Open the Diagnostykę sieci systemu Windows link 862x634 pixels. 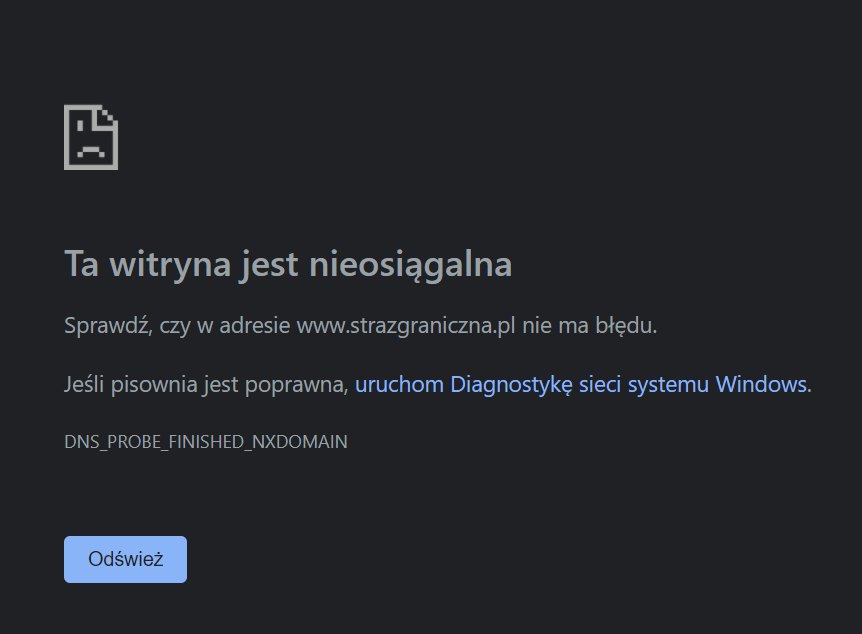click(582, 384)
